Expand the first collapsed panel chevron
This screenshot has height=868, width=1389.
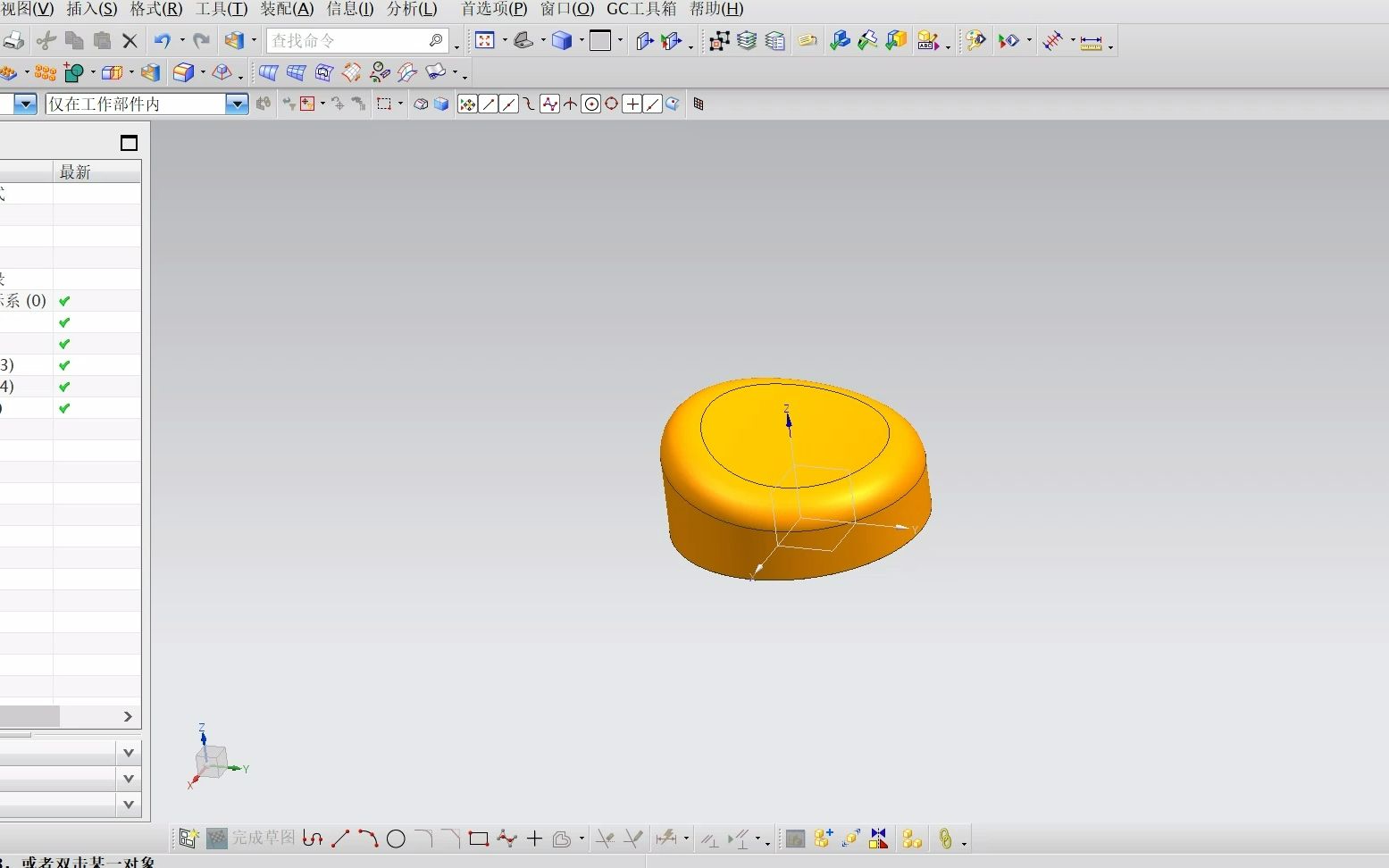pos(129,753)
